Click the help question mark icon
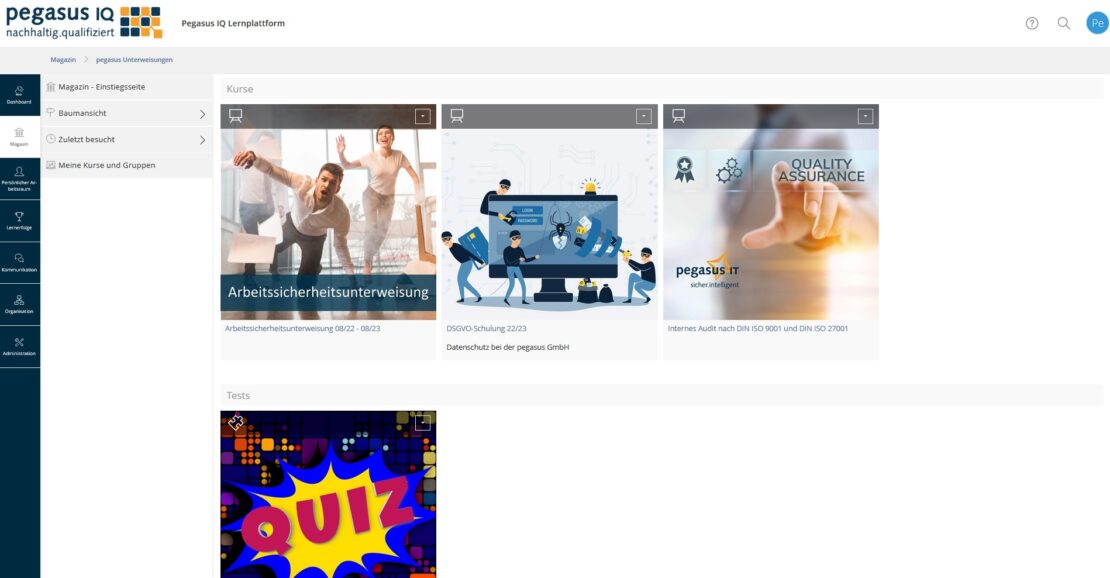 [x=1032, y=23]
